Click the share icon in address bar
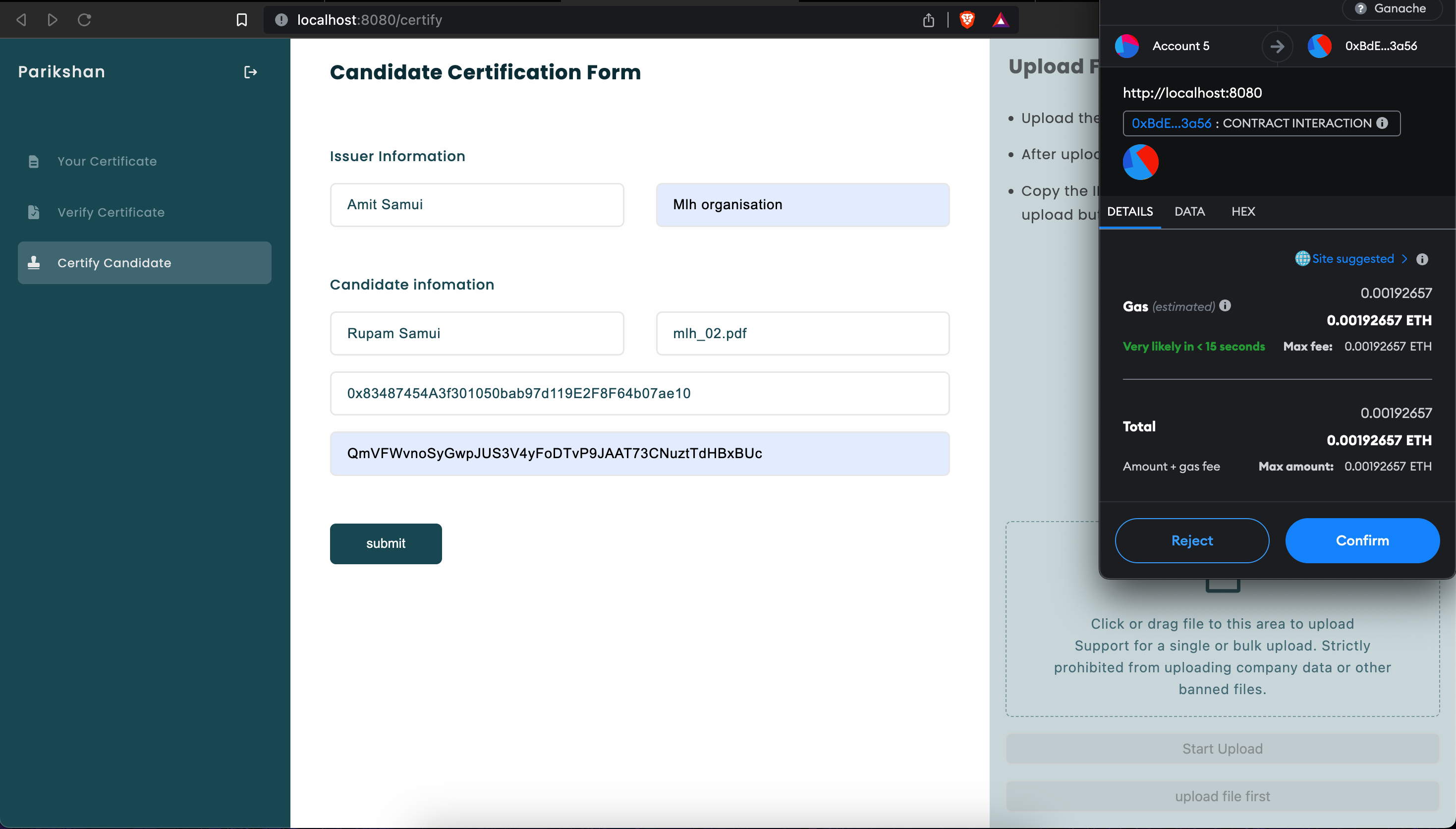 click(x=929, y=20)
